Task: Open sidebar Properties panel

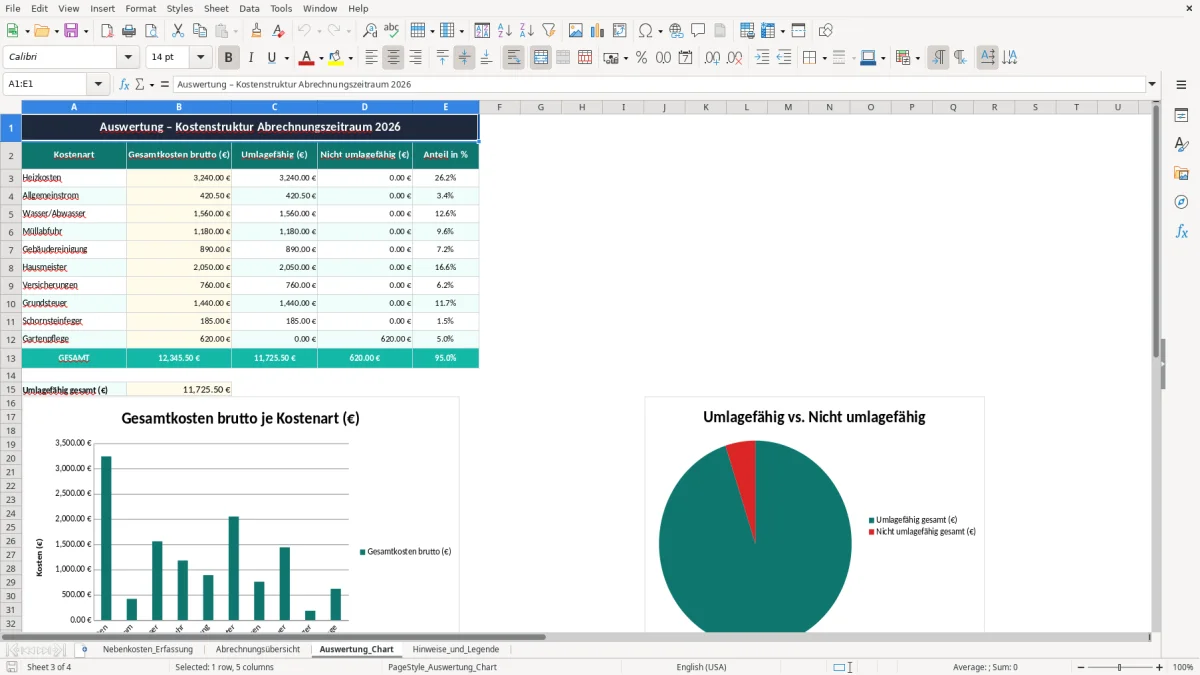Action: click(x=1181, y=115)
